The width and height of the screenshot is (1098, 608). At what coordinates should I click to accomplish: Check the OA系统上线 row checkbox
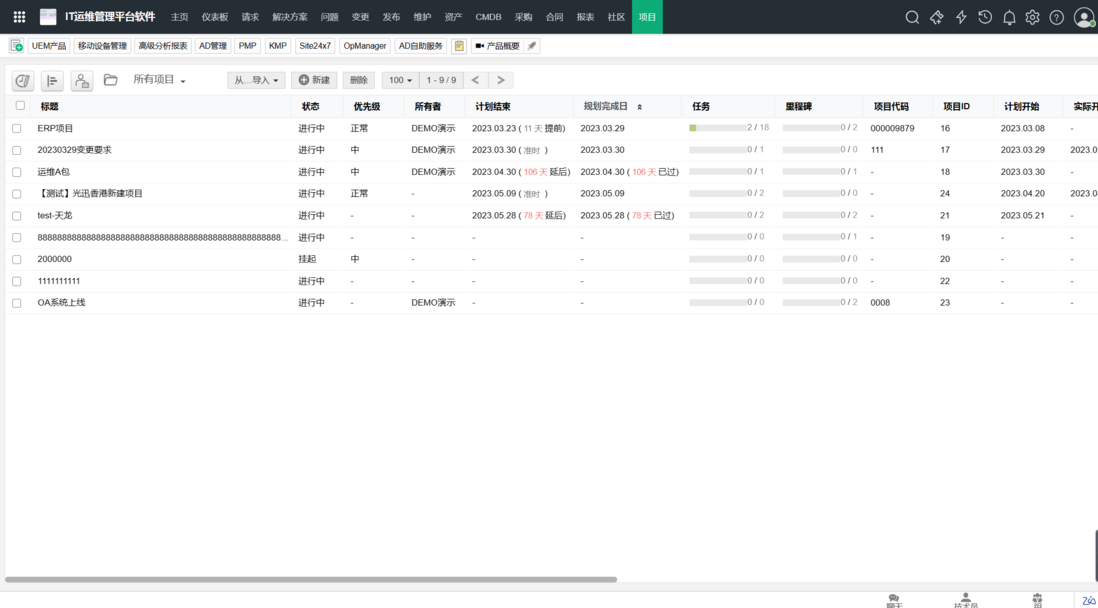click(x=17, y=303)
